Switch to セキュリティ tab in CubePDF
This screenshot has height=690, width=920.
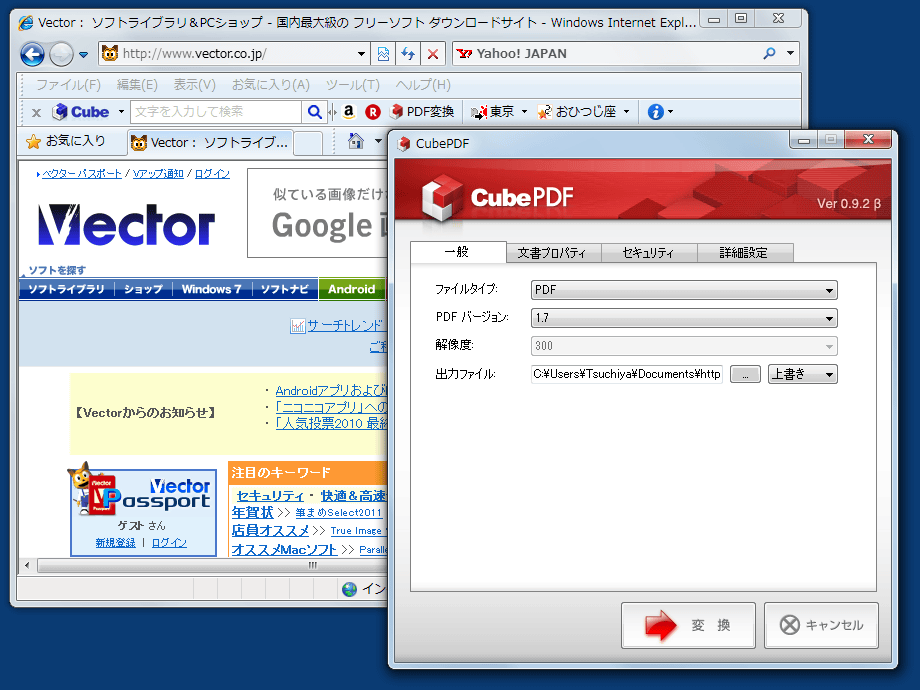(650, 253)
